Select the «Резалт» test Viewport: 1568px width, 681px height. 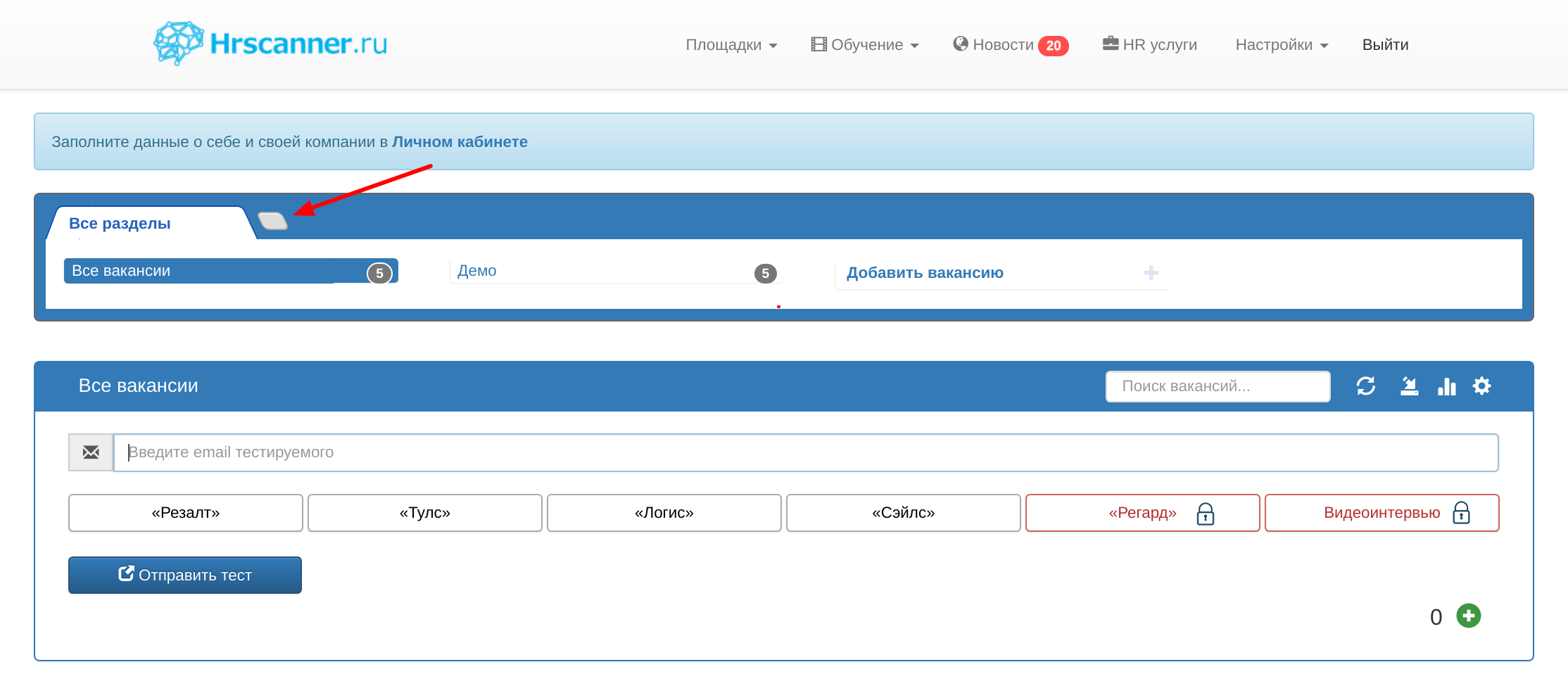tap(186, 513)
